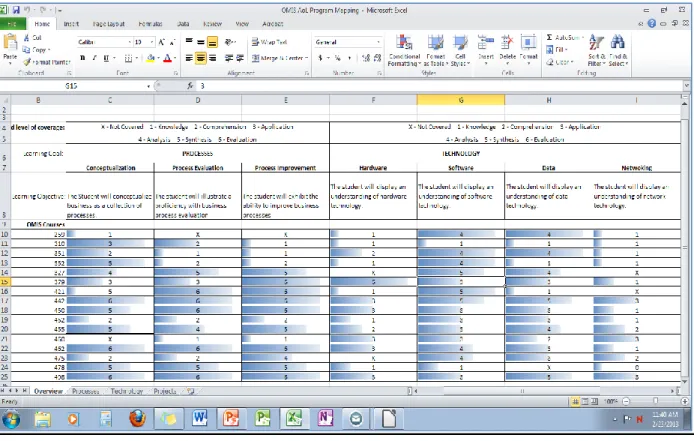Image resolution: width=694 pixels, height=441 pixels.
Task: Toggle Align Text Right
Action: pyautogui.click(x=212, y=58)
